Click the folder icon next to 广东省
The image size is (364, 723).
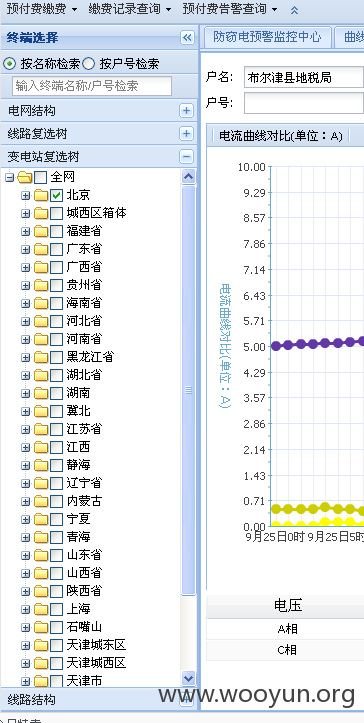click(x=41, y=249)
